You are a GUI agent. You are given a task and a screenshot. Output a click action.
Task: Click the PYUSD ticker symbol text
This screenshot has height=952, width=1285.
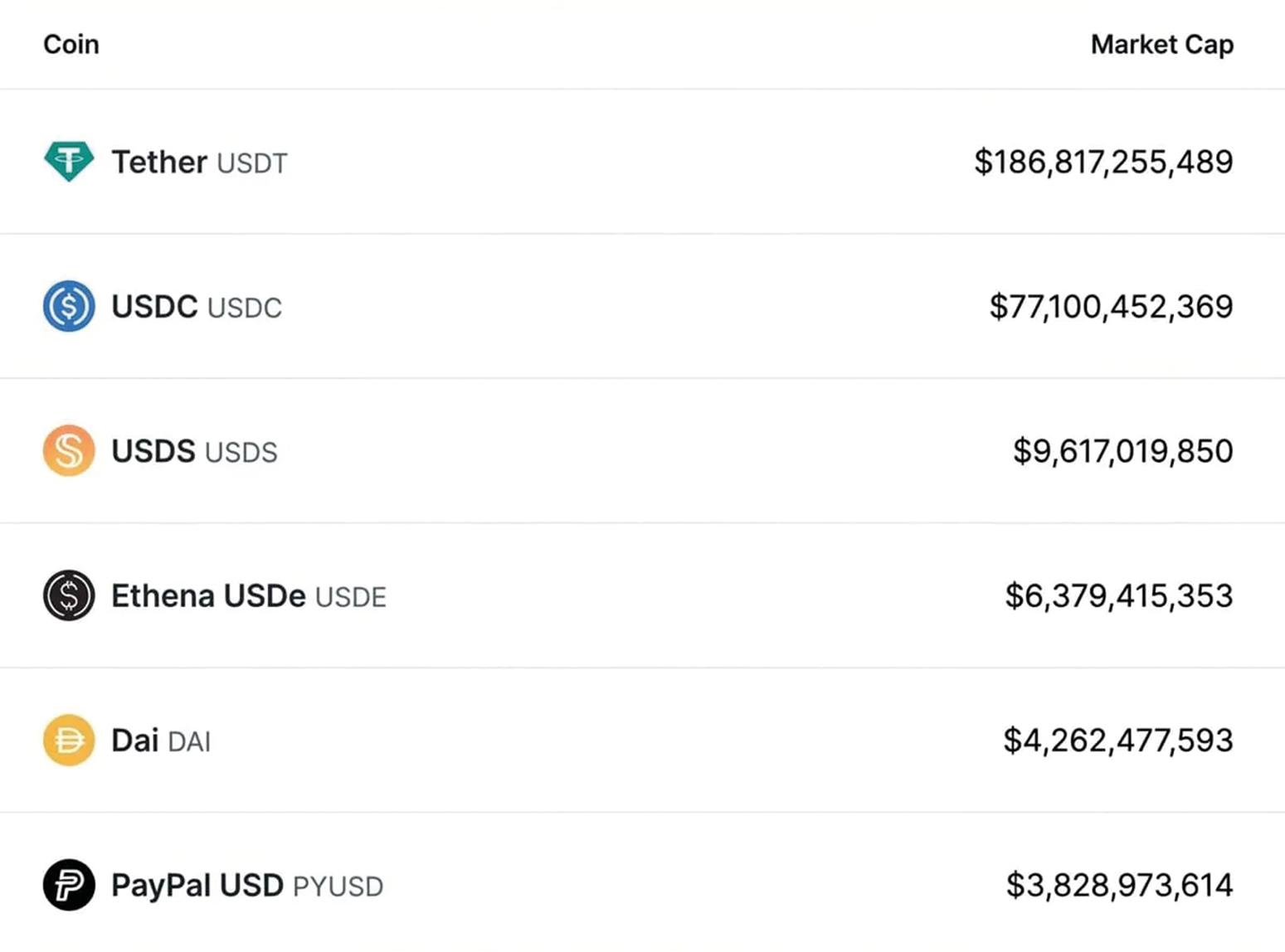click(x=338, y=886)
